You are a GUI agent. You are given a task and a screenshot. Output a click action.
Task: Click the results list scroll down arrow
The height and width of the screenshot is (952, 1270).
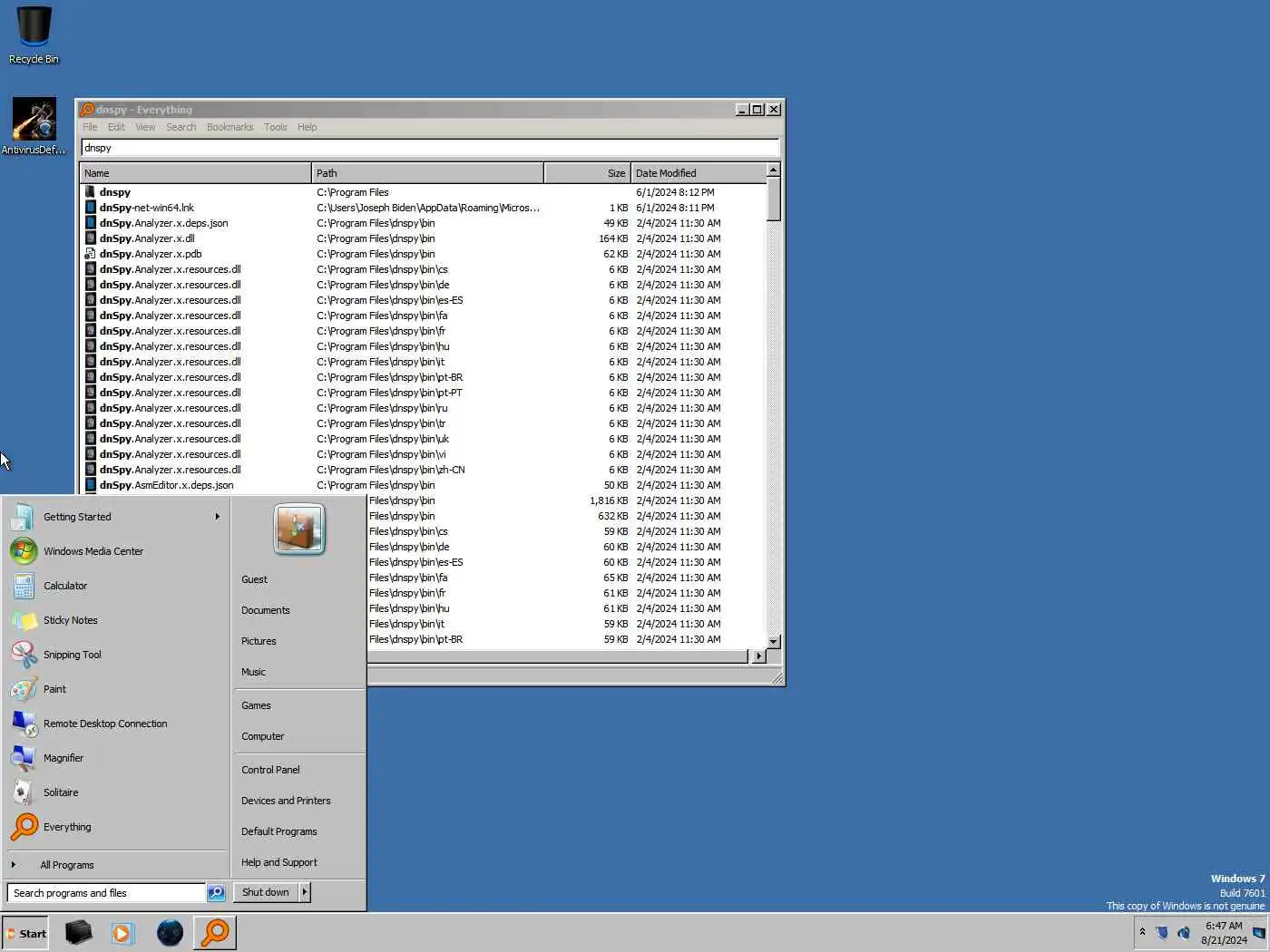(773, 641)
